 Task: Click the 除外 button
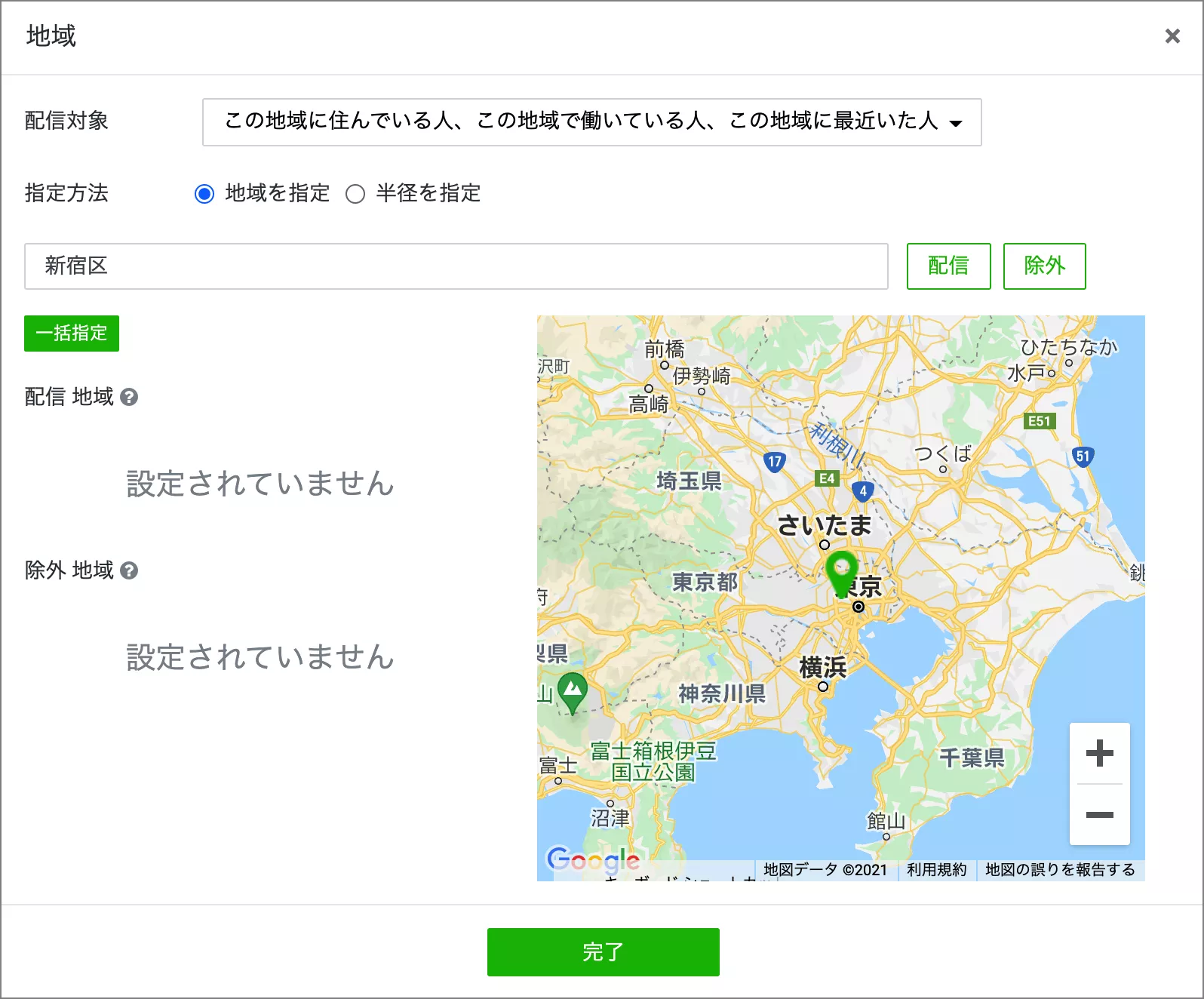(1044, 266)
